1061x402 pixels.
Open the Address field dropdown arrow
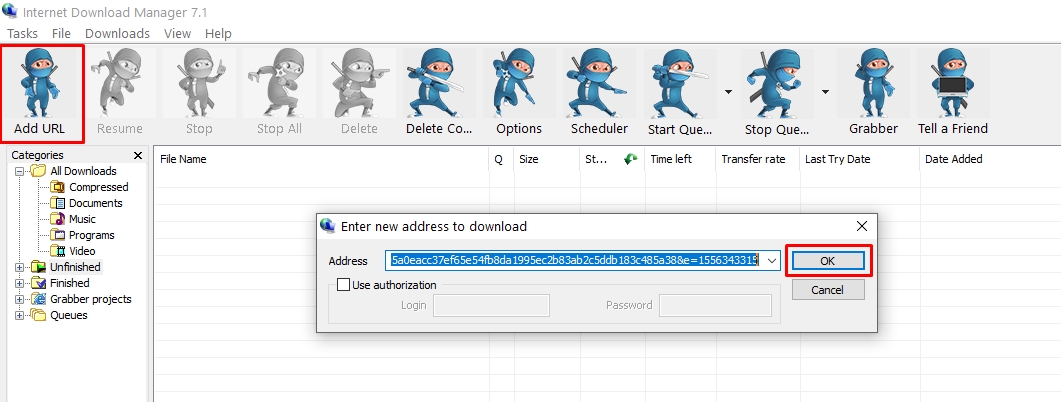click(x=771, y=261)
